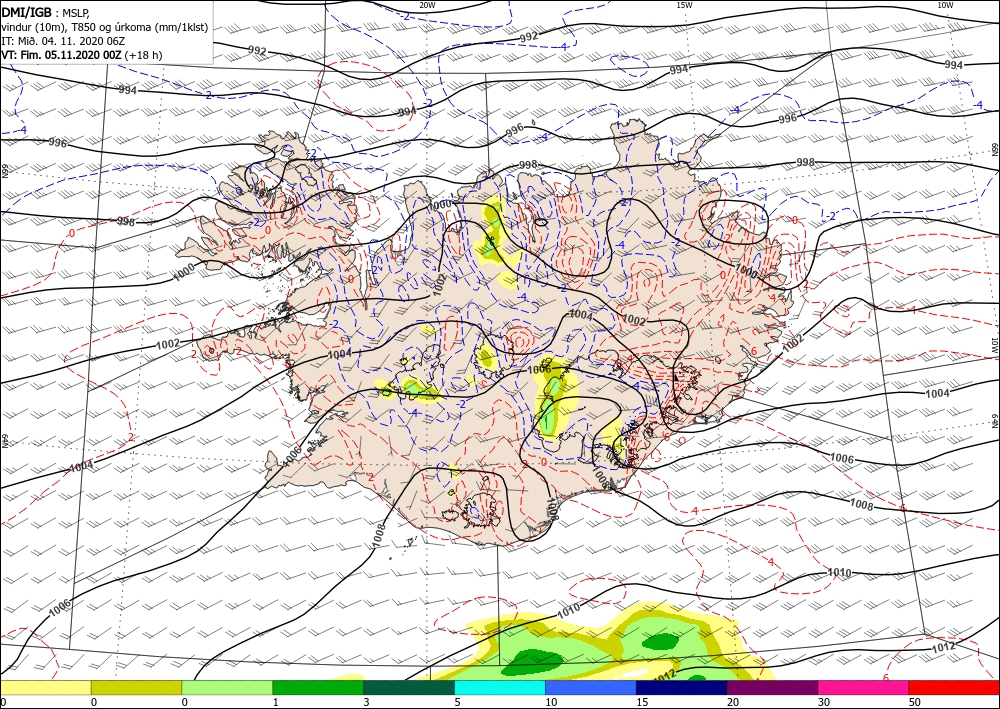1000x709 pixels.
Task: Click the legend value '10'
Action: click(550, 703)
